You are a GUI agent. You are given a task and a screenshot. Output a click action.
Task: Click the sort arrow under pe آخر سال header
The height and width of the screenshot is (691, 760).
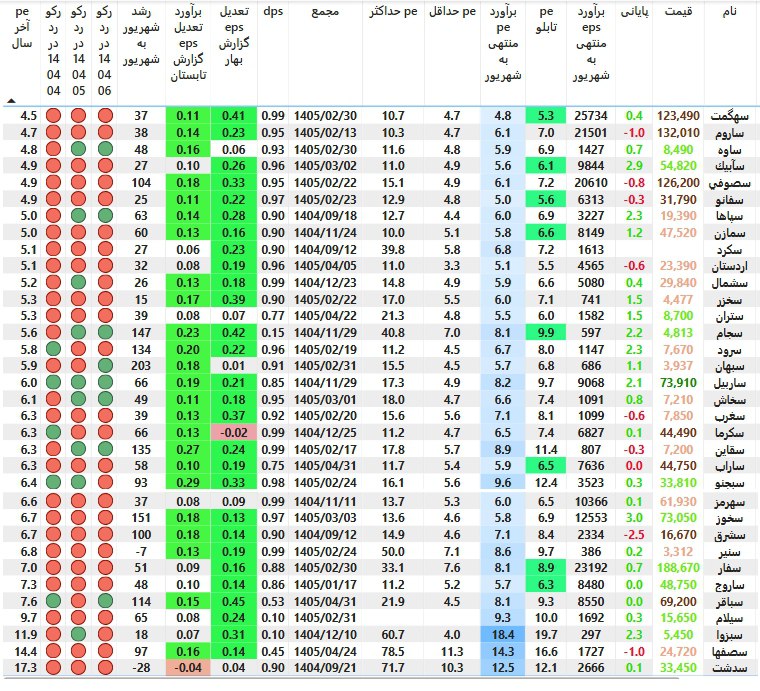click(x=11, y=101)
